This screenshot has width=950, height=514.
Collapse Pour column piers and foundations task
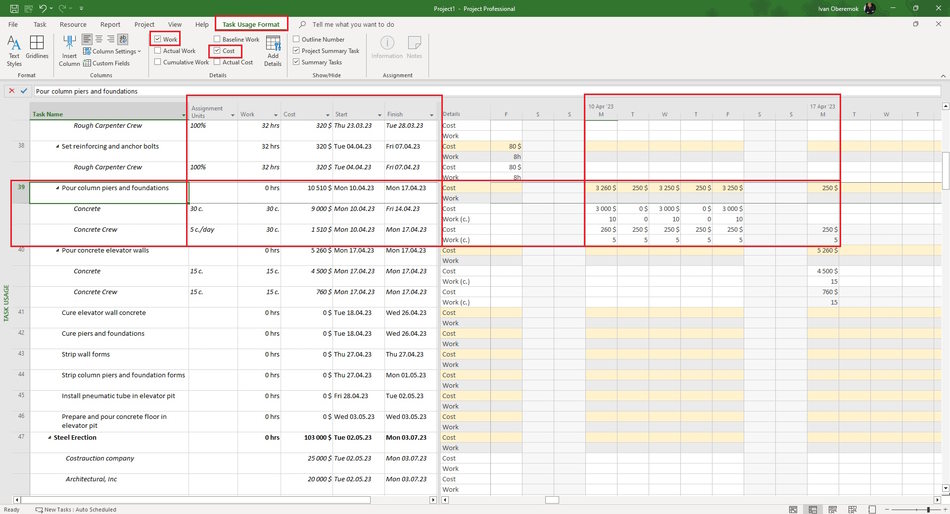pyautogui.click(x=58, y=188)
